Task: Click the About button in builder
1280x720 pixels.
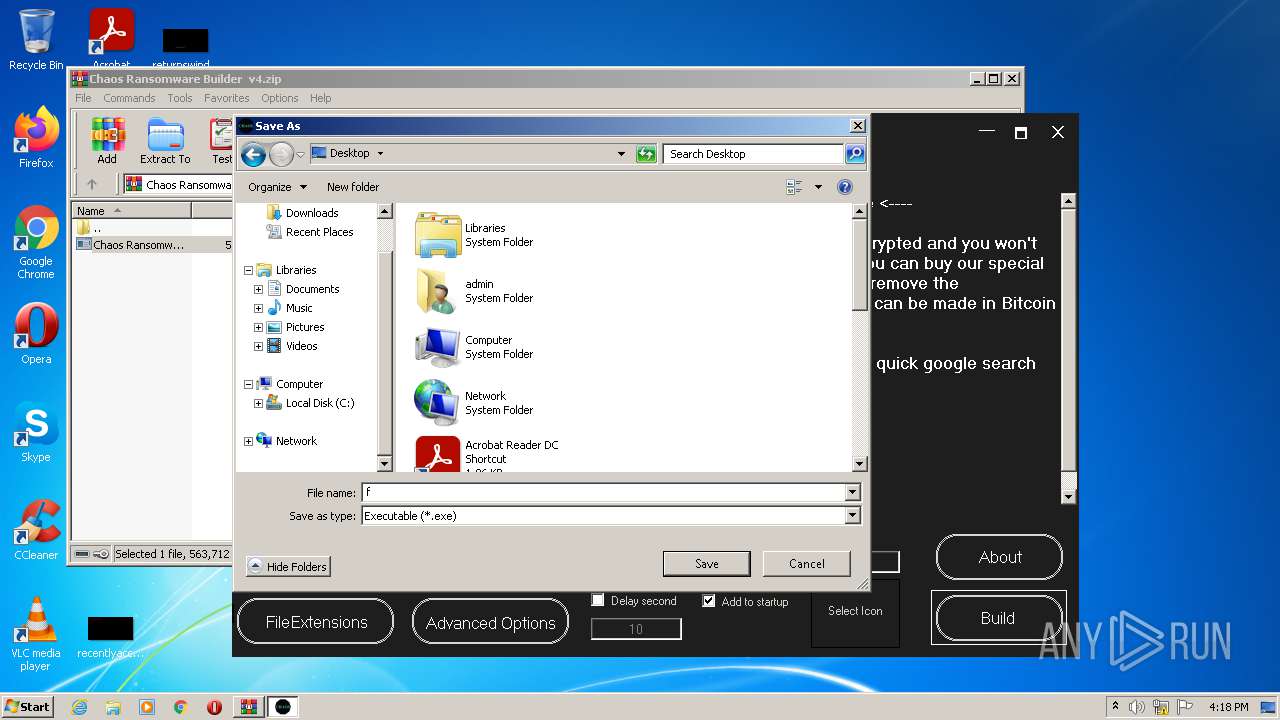Action: (1000, 558)
